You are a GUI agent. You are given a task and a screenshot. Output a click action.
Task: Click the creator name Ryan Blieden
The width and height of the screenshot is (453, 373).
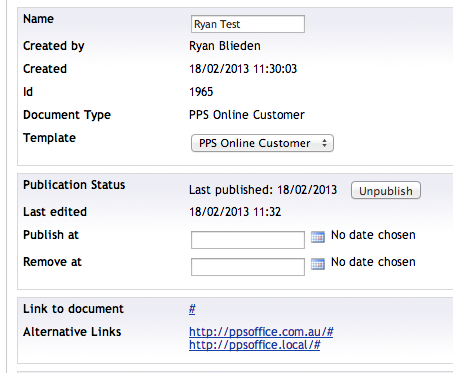pyautogui.click(x=225, y=46)
